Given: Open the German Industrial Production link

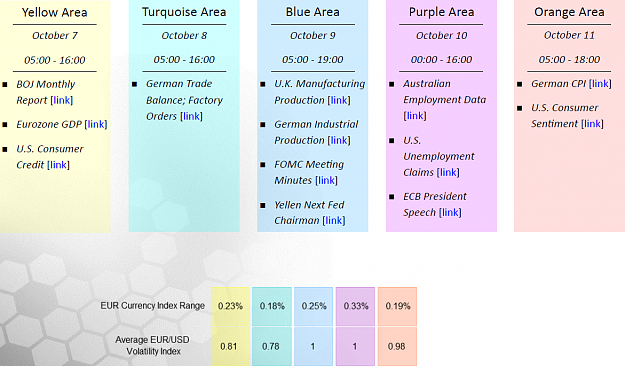Looking at the screenshot, I should click(339, 140).
